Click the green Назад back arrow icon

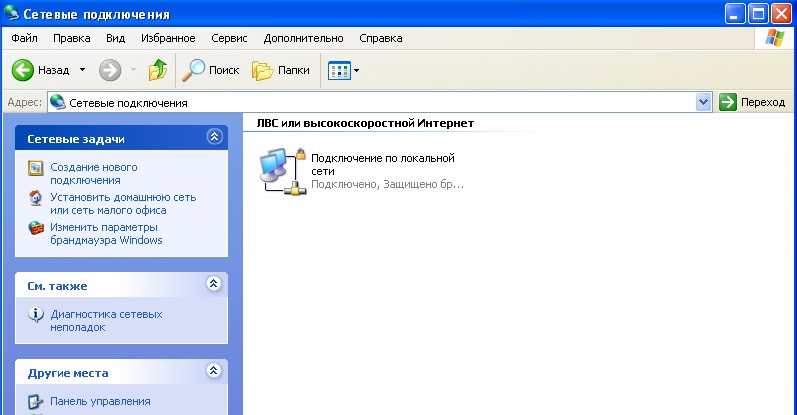click(22, 70)
